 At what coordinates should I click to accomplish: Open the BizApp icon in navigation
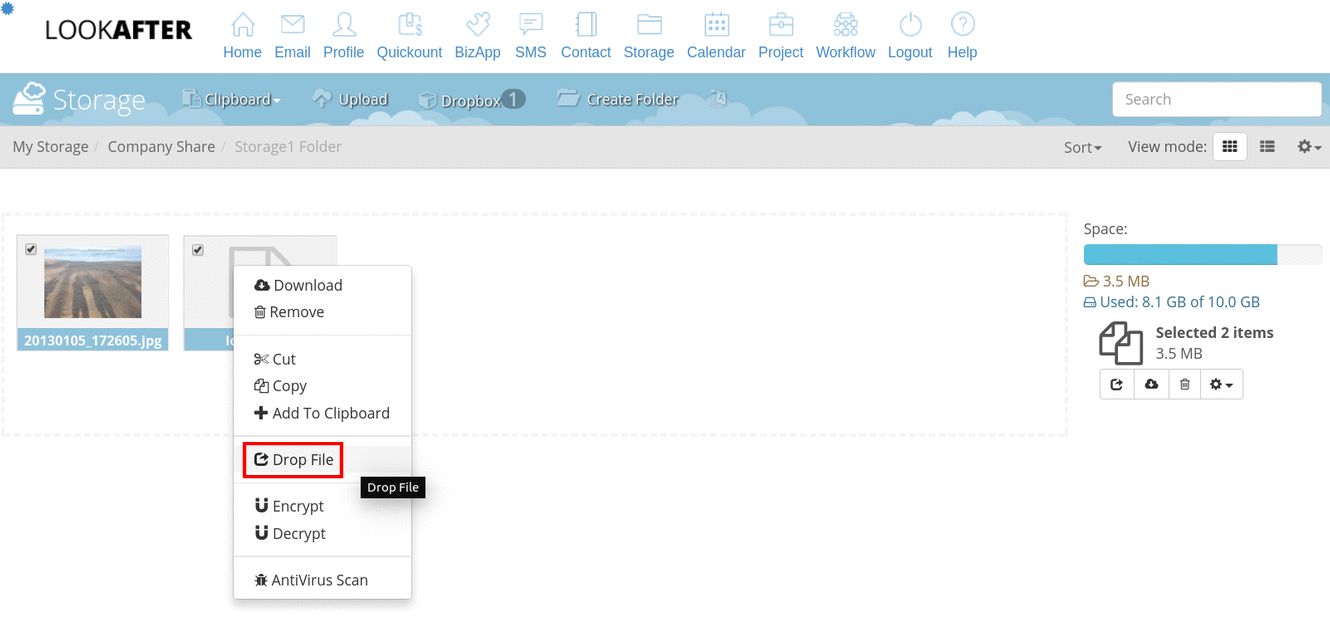coord(477,26)
